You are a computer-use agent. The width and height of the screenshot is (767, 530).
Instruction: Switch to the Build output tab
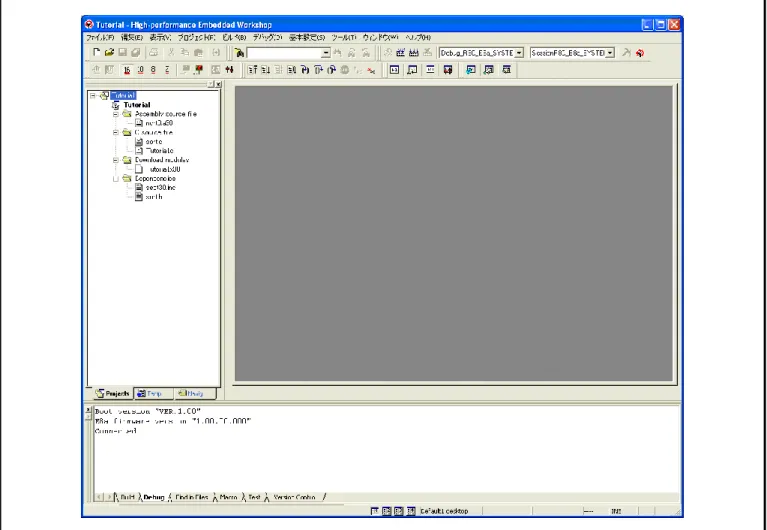pos(127,497)
